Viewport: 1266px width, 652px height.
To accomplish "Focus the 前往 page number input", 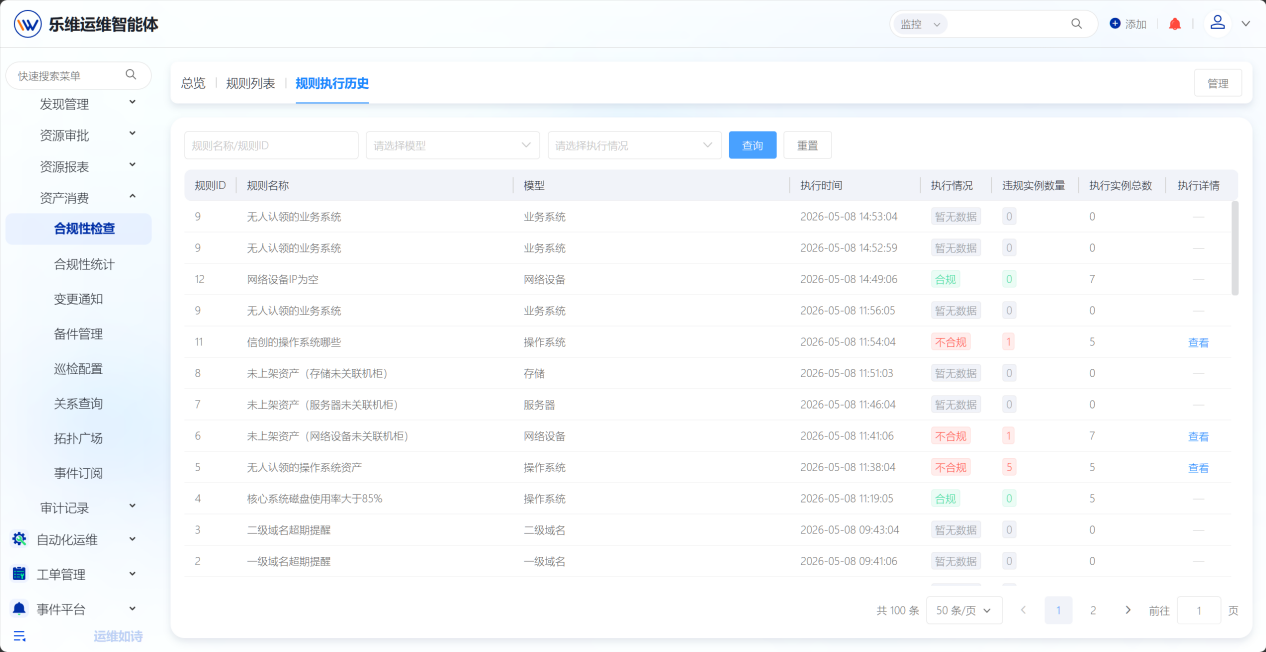I will (x=1199, y=610).
